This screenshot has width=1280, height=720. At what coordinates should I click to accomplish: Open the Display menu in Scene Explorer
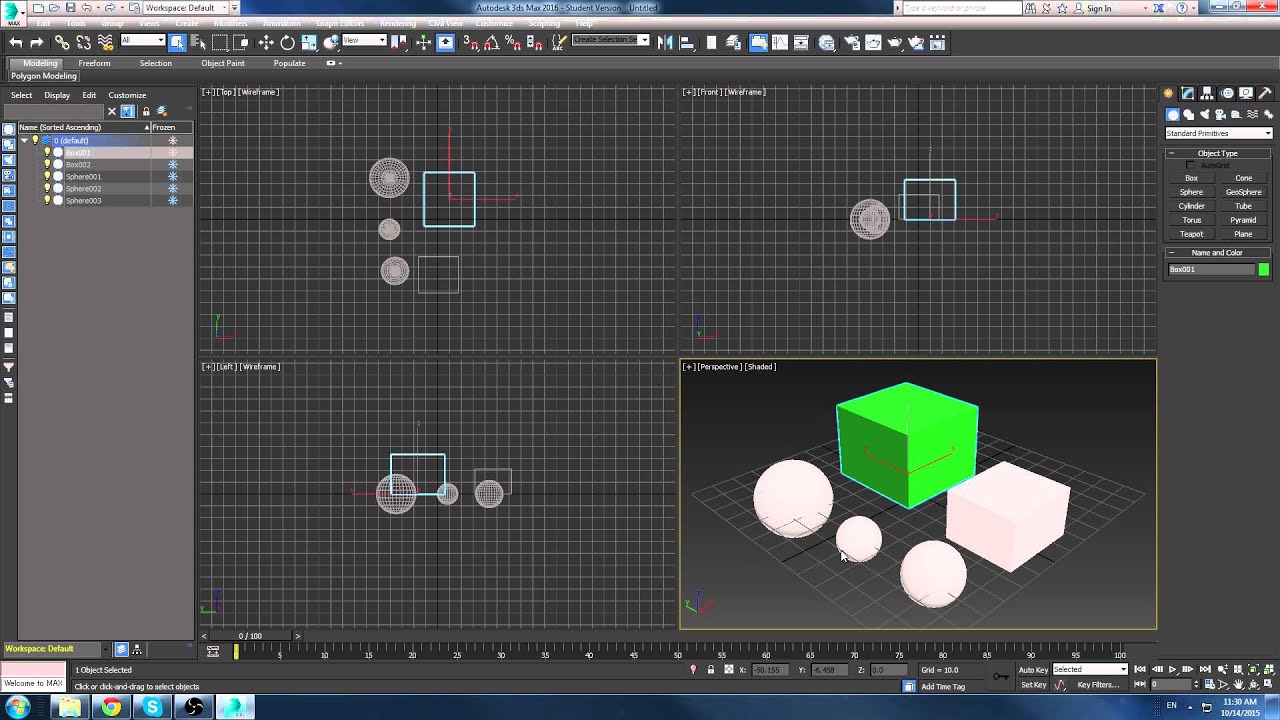(x=57, y=95)
